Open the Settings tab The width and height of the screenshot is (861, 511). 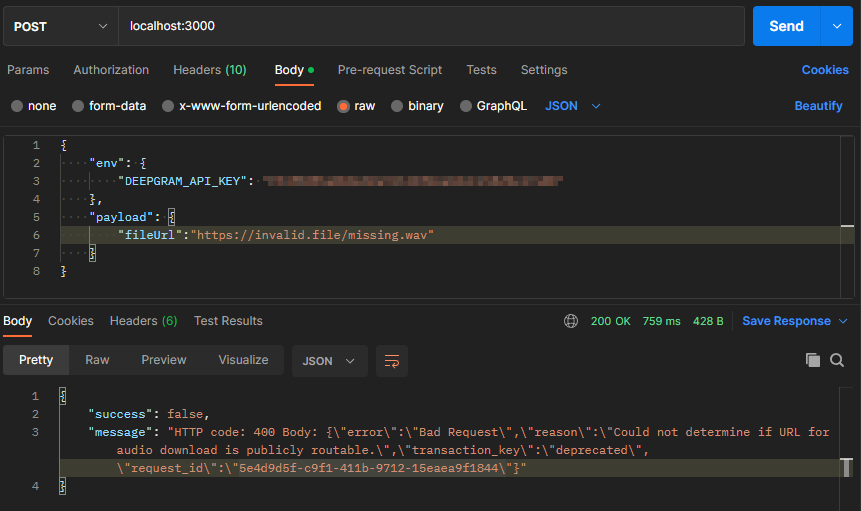544,70
